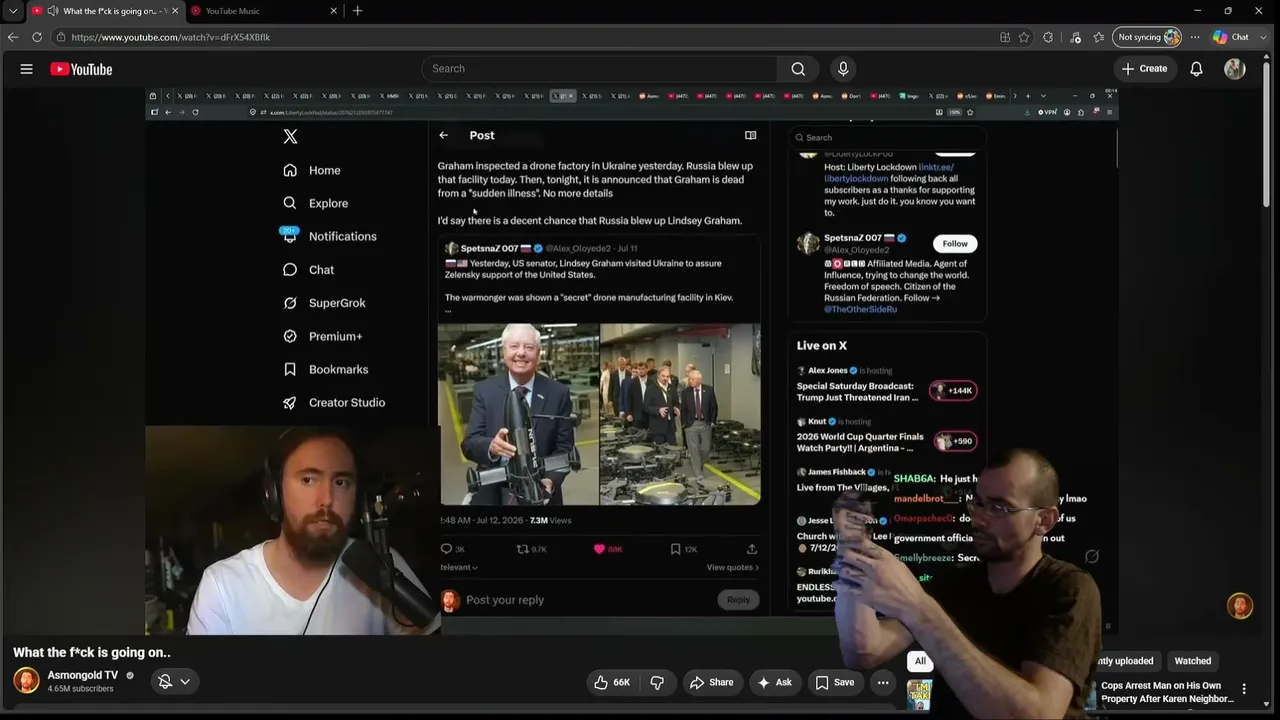Open options for the Cops Arrest Man video
The width and height of the screenshot is (1280, 720).
pyautogui.click(x=1244, y=689)
